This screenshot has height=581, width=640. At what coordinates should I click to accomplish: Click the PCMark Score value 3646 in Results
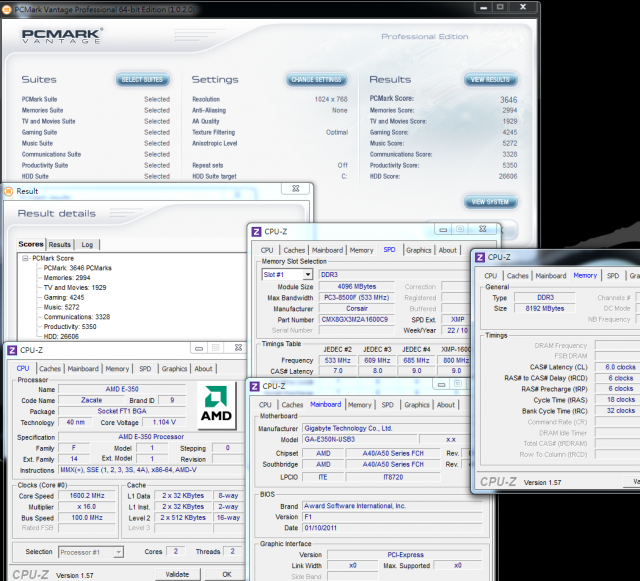[509, 100]
